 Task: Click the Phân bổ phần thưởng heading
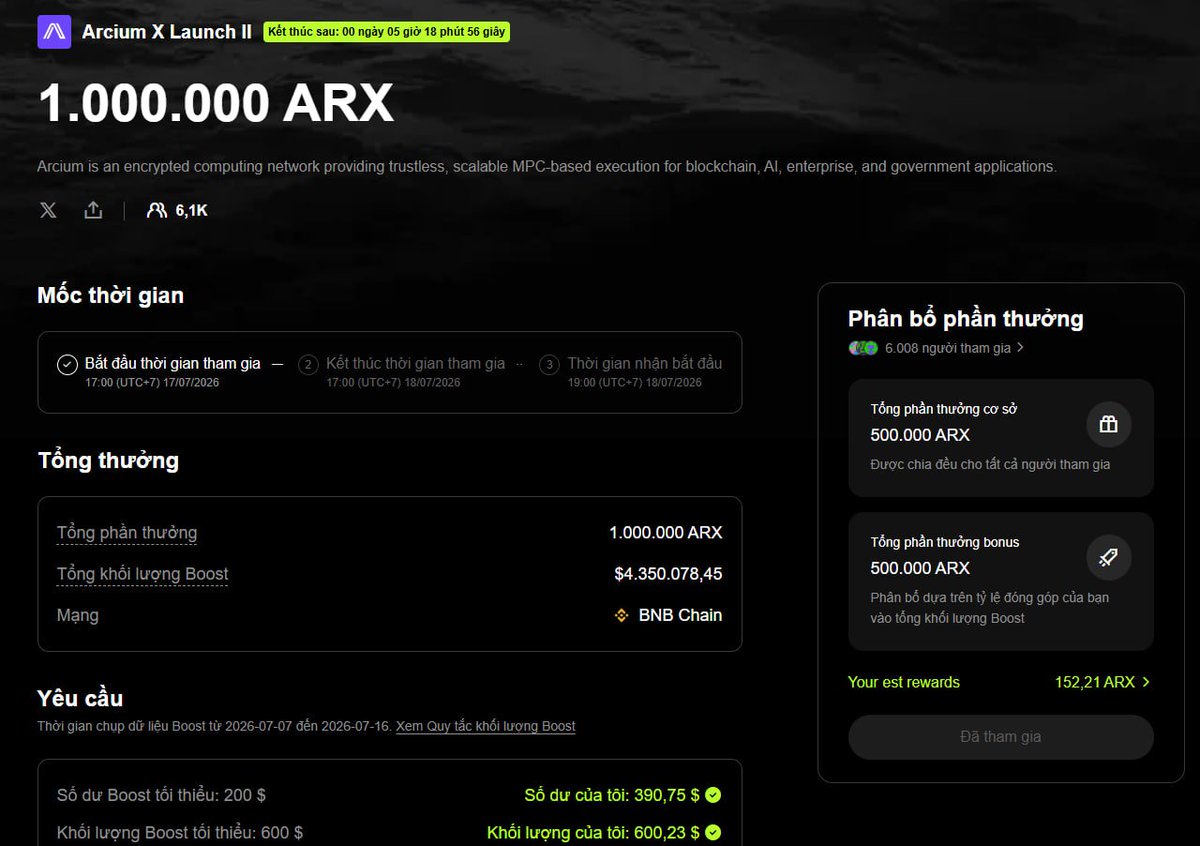click(966, 319)
